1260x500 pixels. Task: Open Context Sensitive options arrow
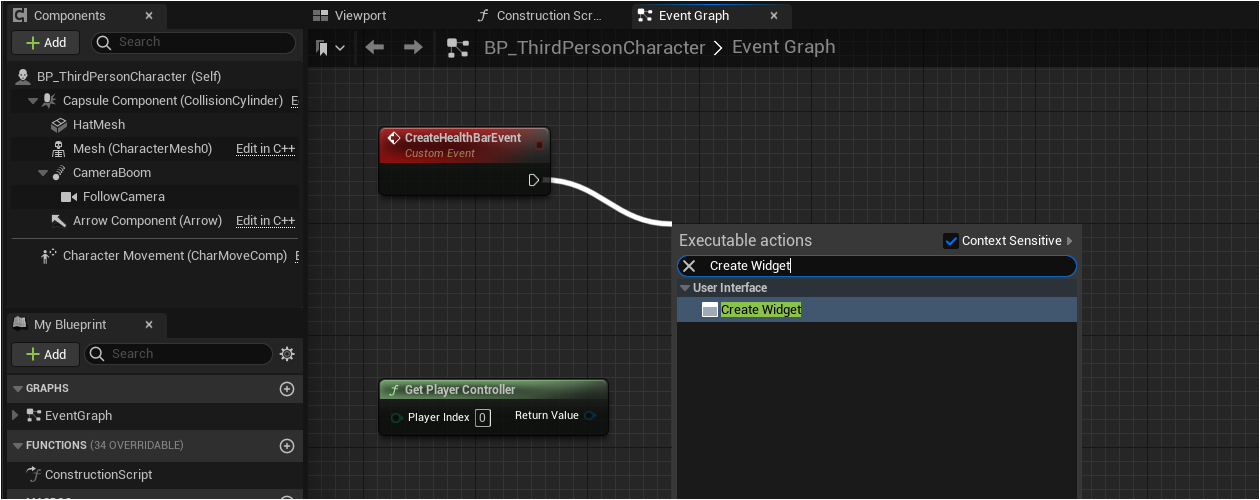pyautogui.click(x=1070, y=241)
